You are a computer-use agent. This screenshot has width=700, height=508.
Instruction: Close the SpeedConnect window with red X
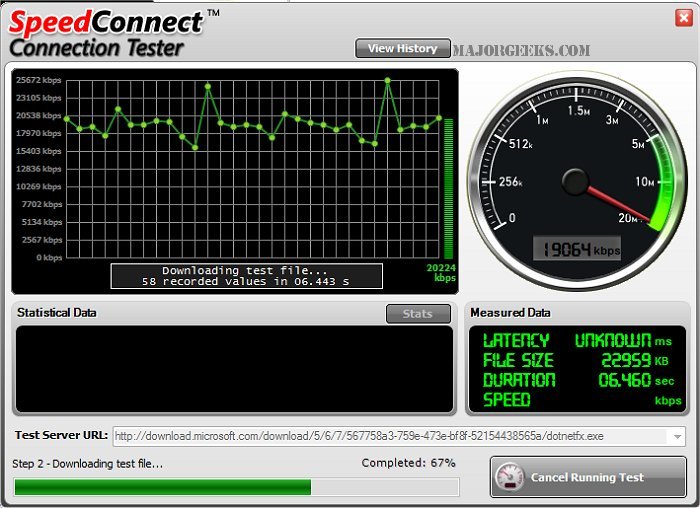coord(683,18)
